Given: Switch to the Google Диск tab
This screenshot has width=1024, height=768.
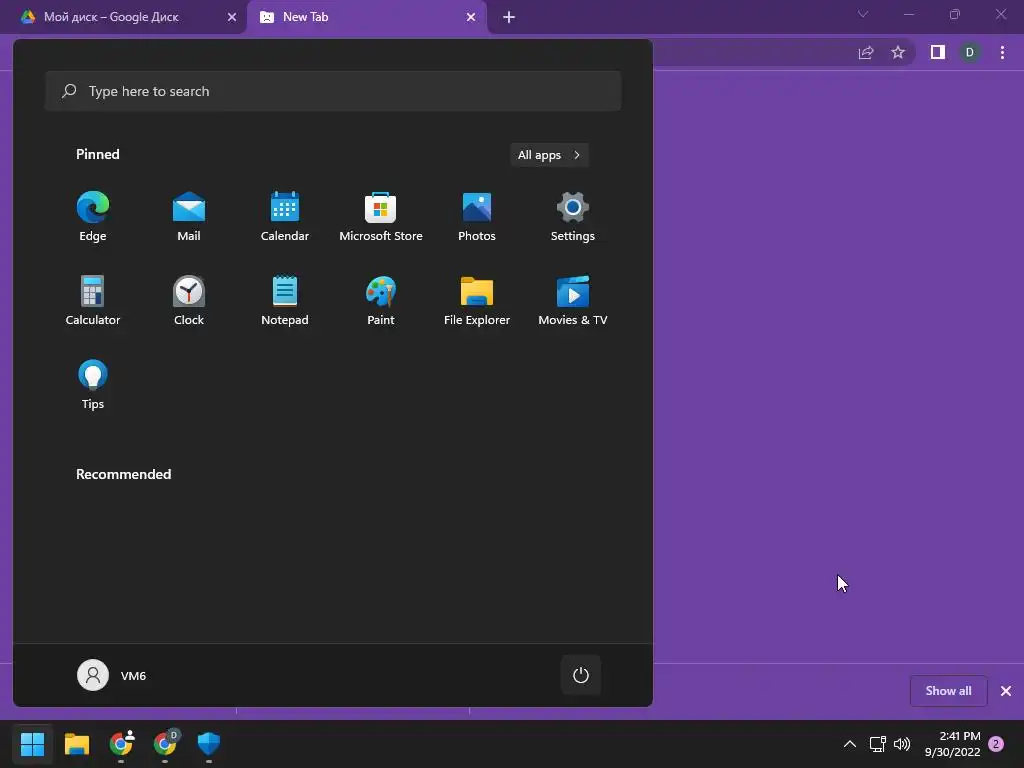Looking at the screenshot, I should tap(111, 17).
